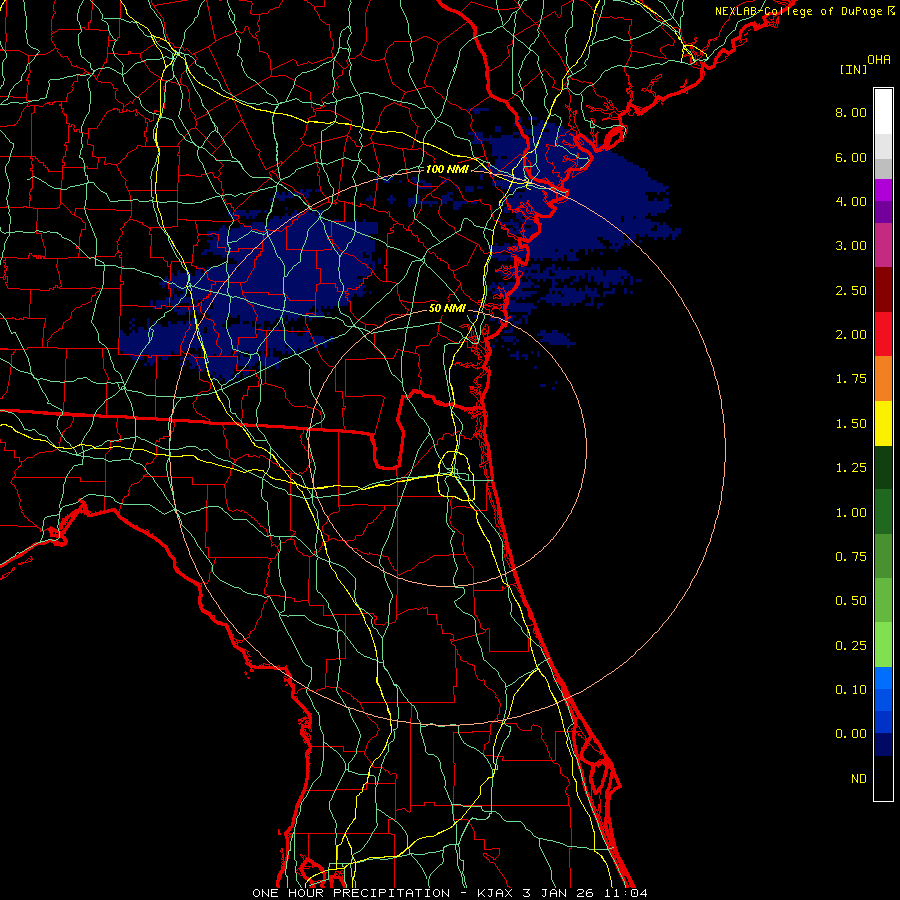This screenshot has width=900, height=900.
Task: Click the 1.50 legend value
Action: (851, 424)
